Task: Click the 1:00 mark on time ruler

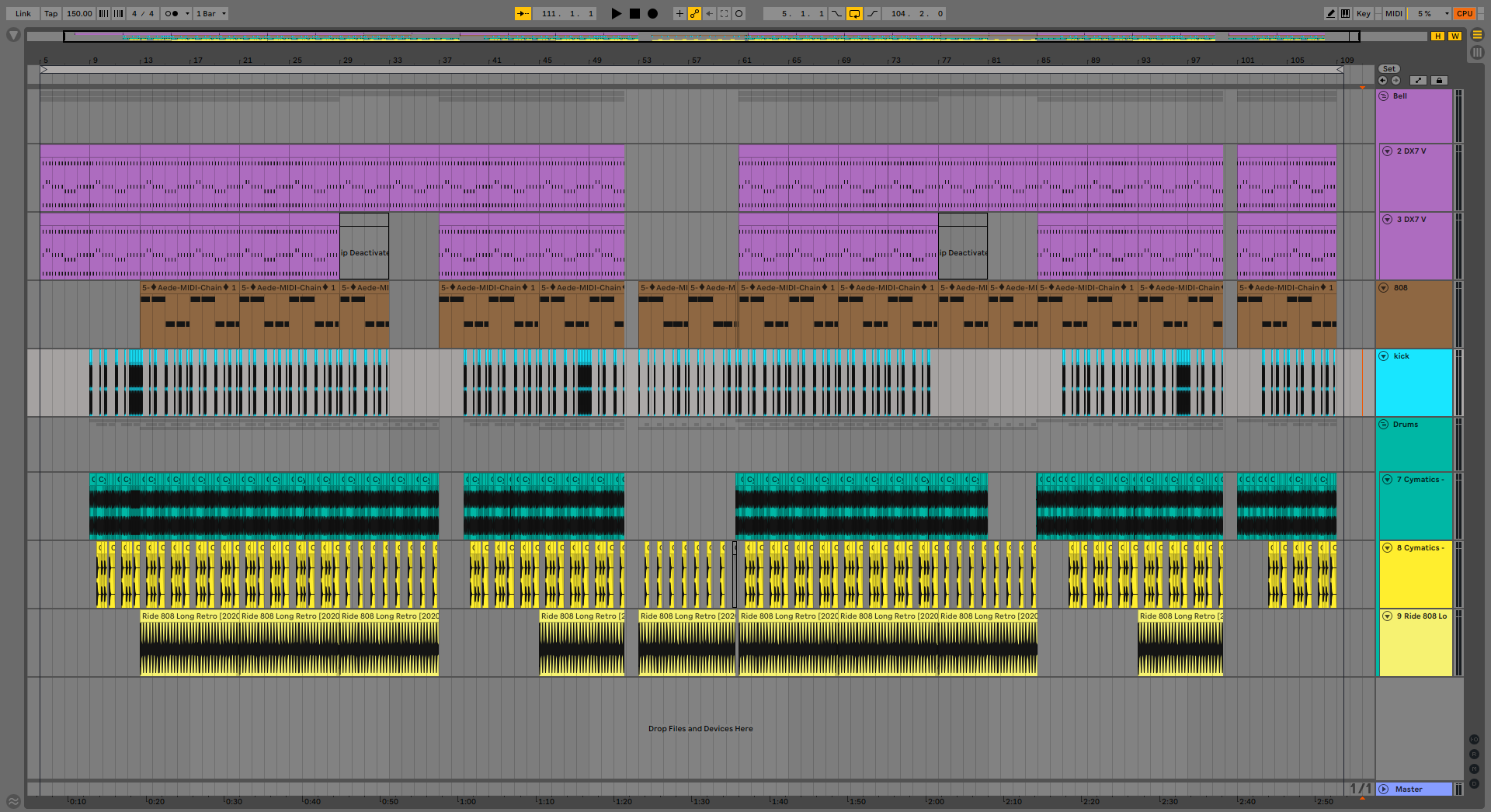Action: (467, 801)
